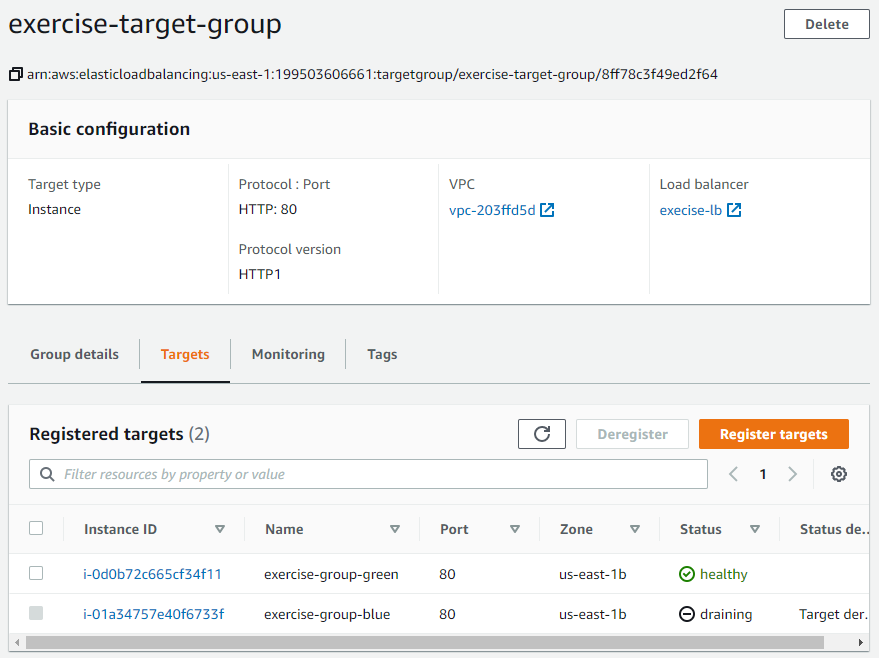Image resolution: width=879 pixels, height=658 pixels.
Task: Click the Basic configuration heading
Action: (x=109, y=129)
